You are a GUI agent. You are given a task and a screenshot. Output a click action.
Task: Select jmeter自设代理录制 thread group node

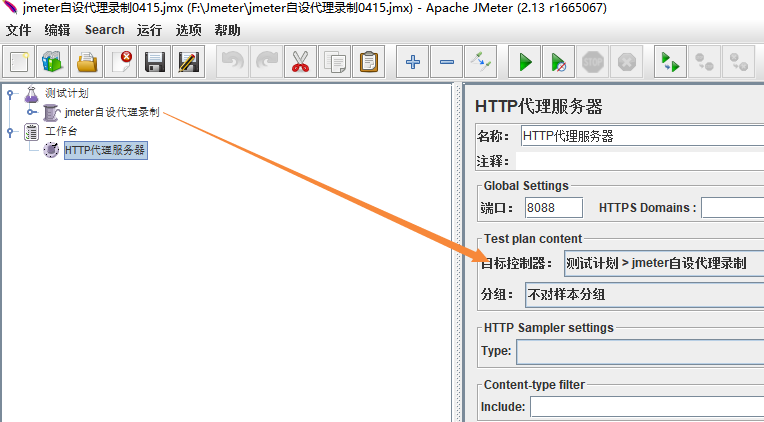coord(112,112)
